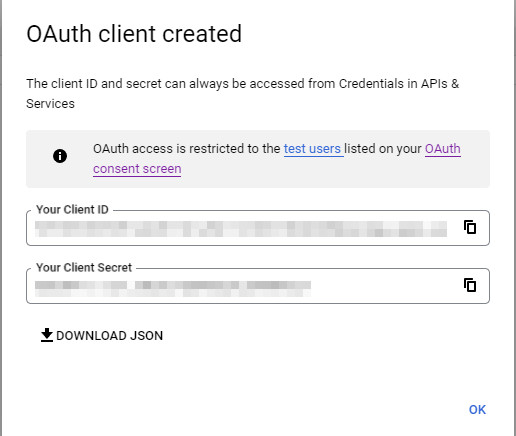Screen dimensions: 516x436
Task: Select the blurred Client ID value
Action: point(241,229)
